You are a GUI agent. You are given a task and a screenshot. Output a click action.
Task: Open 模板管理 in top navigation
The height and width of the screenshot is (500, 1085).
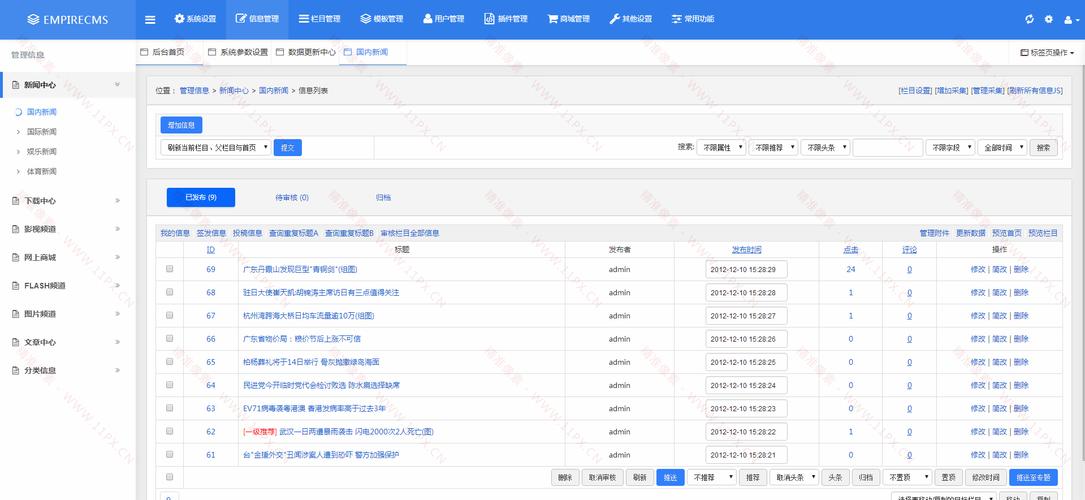pyautogui.click(x=381, y=19)
